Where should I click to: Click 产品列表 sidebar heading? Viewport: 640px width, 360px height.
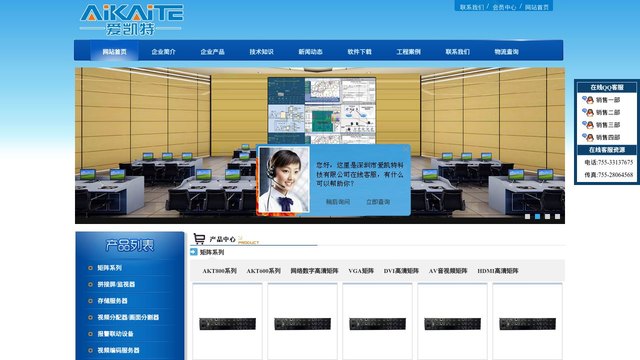[x=130, y=245]
